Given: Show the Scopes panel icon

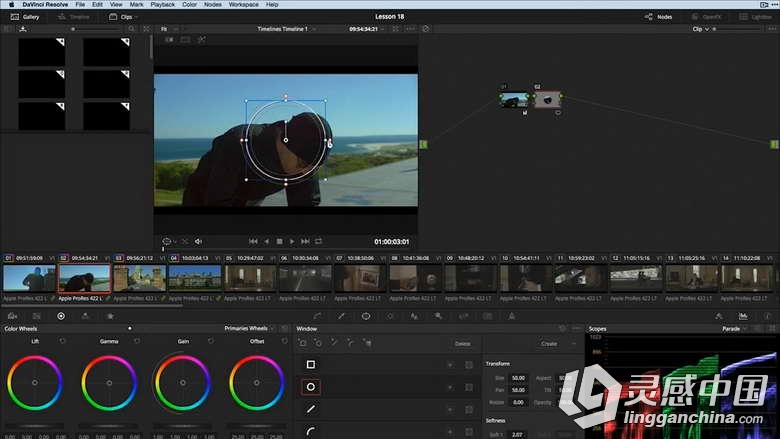Looking at the screenshot, I should click(x=743, y=316).
